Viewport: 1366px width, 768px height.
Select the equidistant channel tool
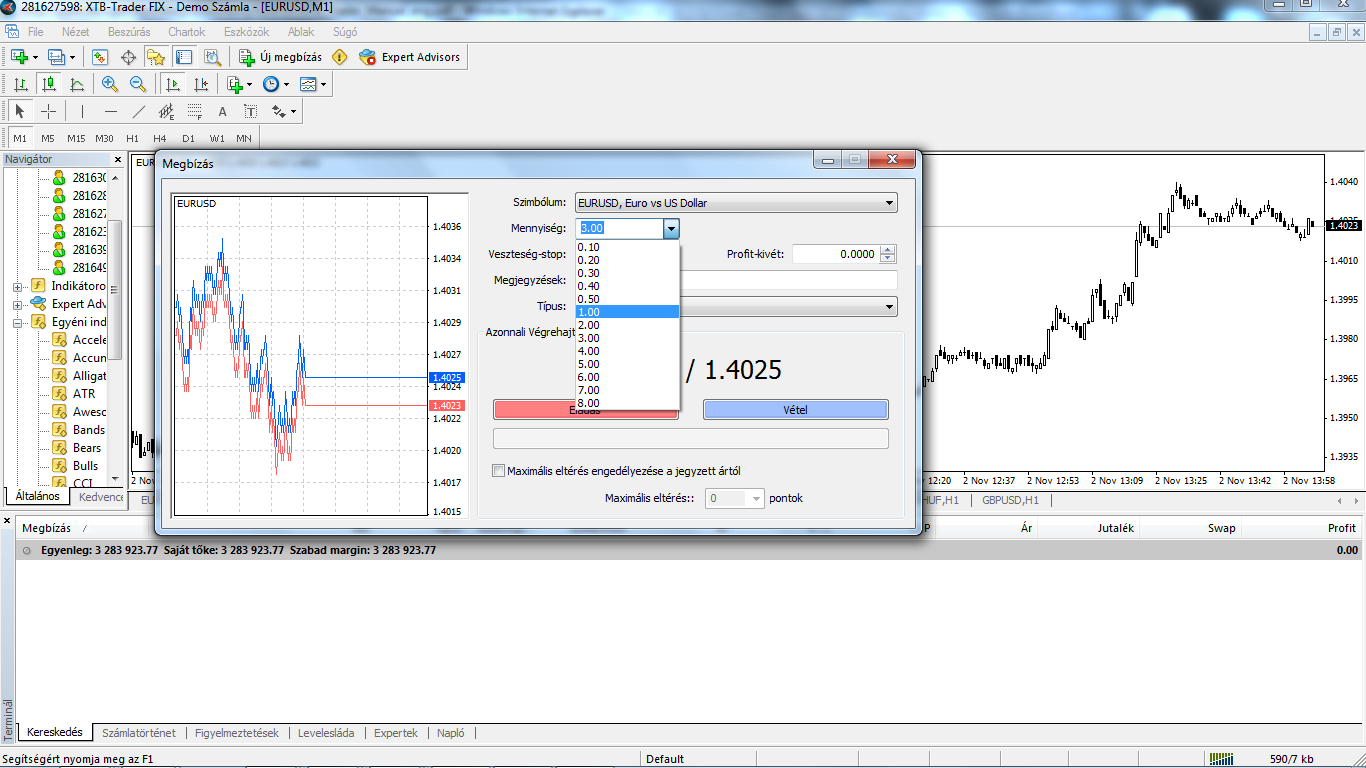pyautogui.click(x=167, y=111)
